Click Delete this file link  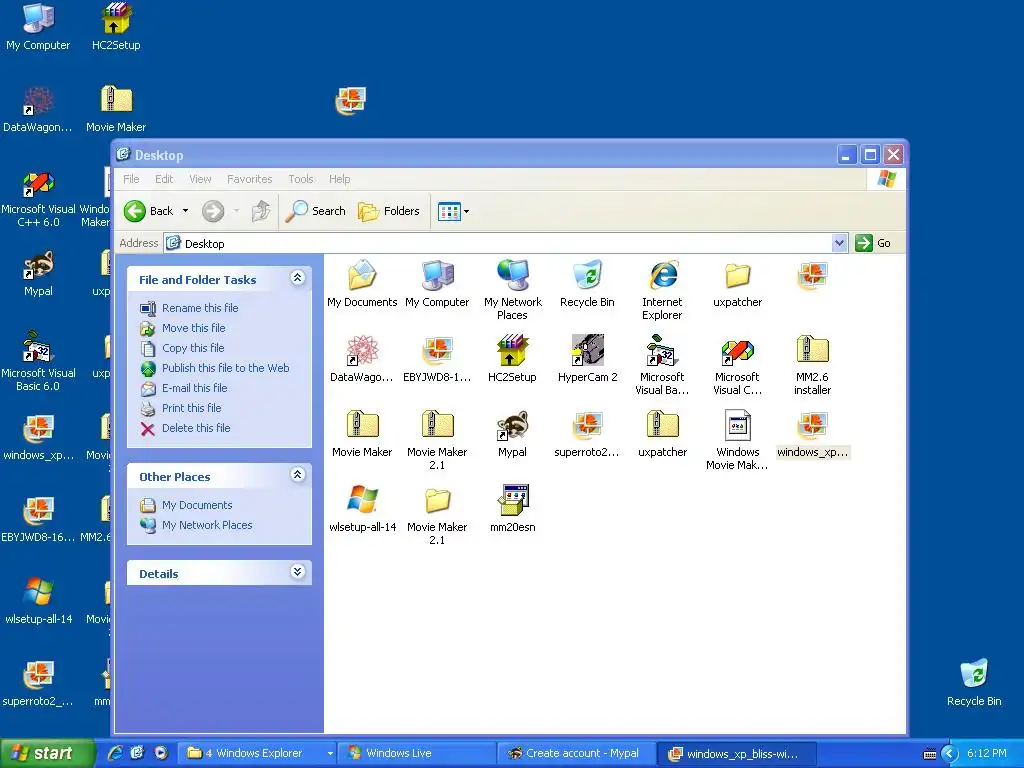point(196,428)
